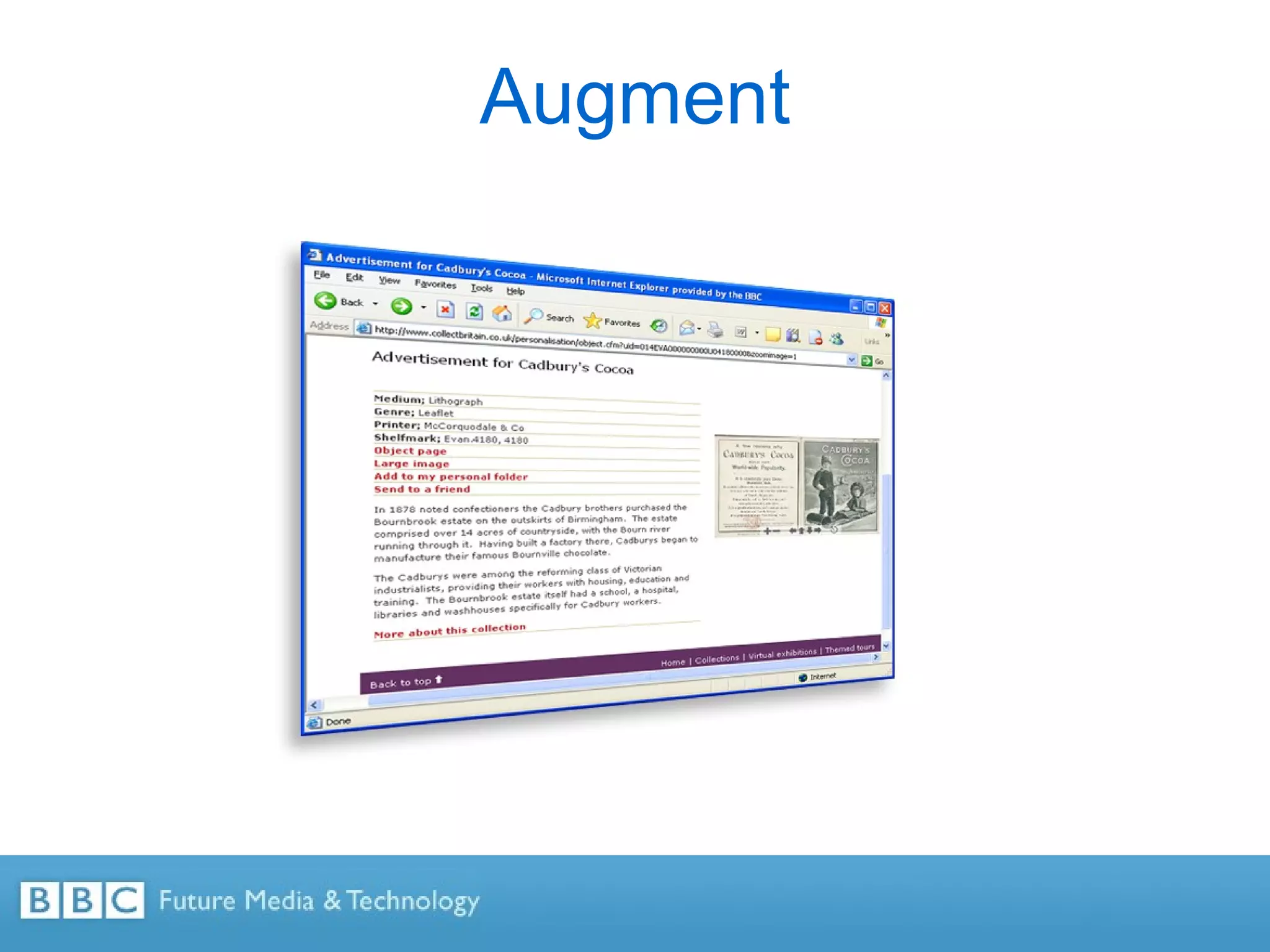This screenshot has height=952, width=1270.
Task: Open the Themed tours footer link
Action: (850, 648)
